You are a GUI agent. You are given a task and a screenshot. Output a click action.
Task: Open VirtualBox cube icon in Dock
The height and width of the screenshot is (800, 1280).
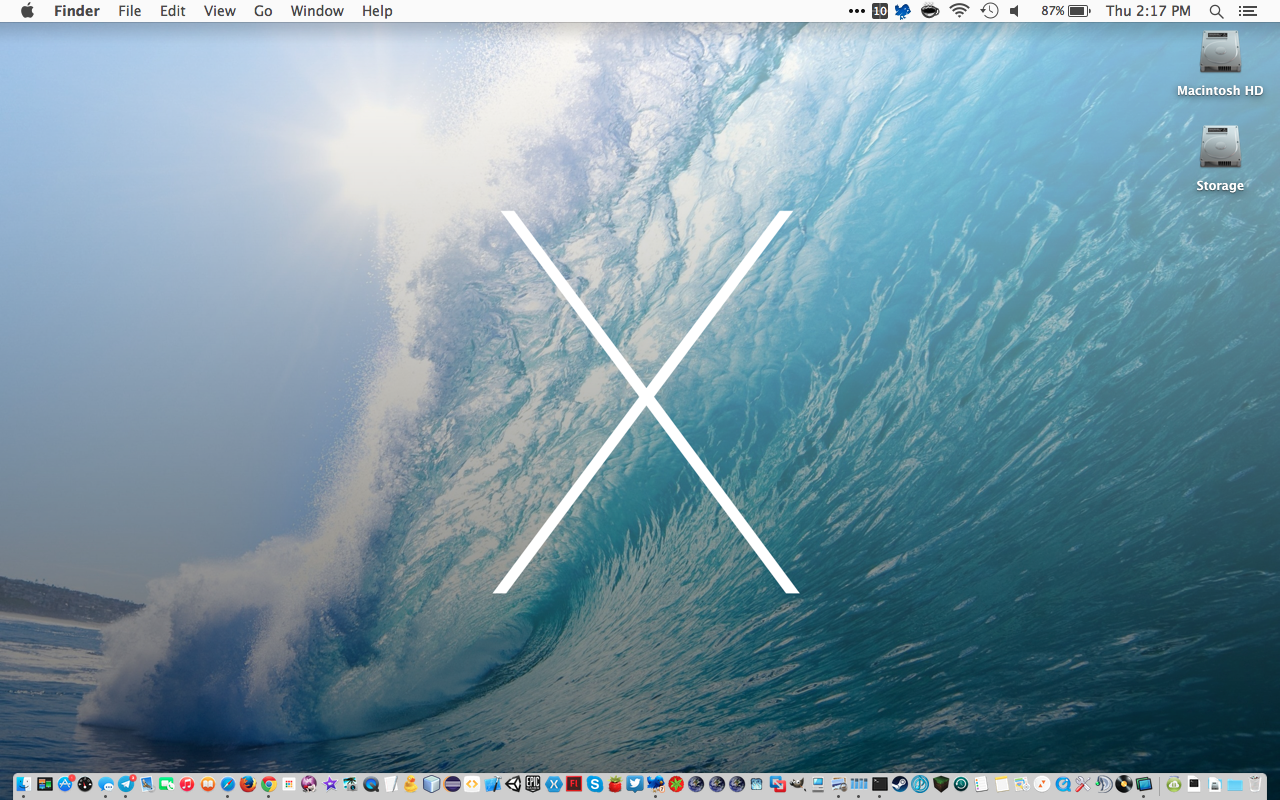click(432, 784)
